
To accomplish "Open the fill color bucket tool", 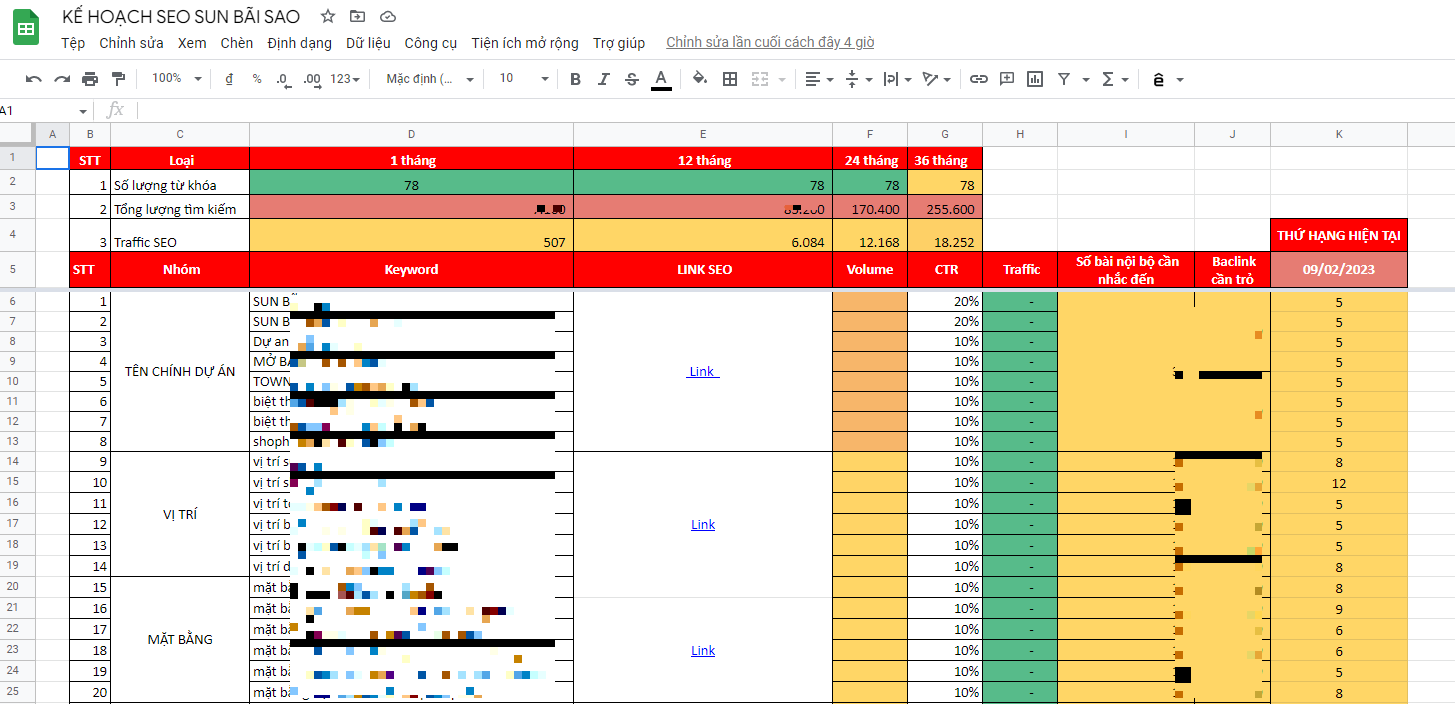I will point(700,79).
